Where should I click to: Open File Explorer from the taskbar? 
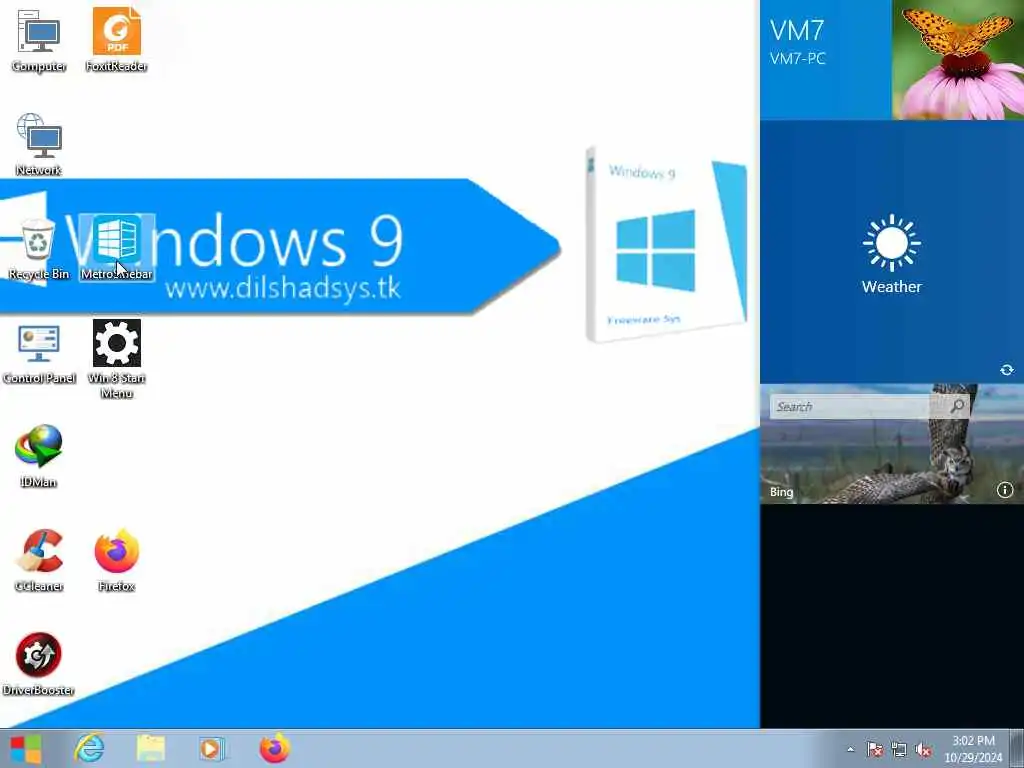coord(150,748)
